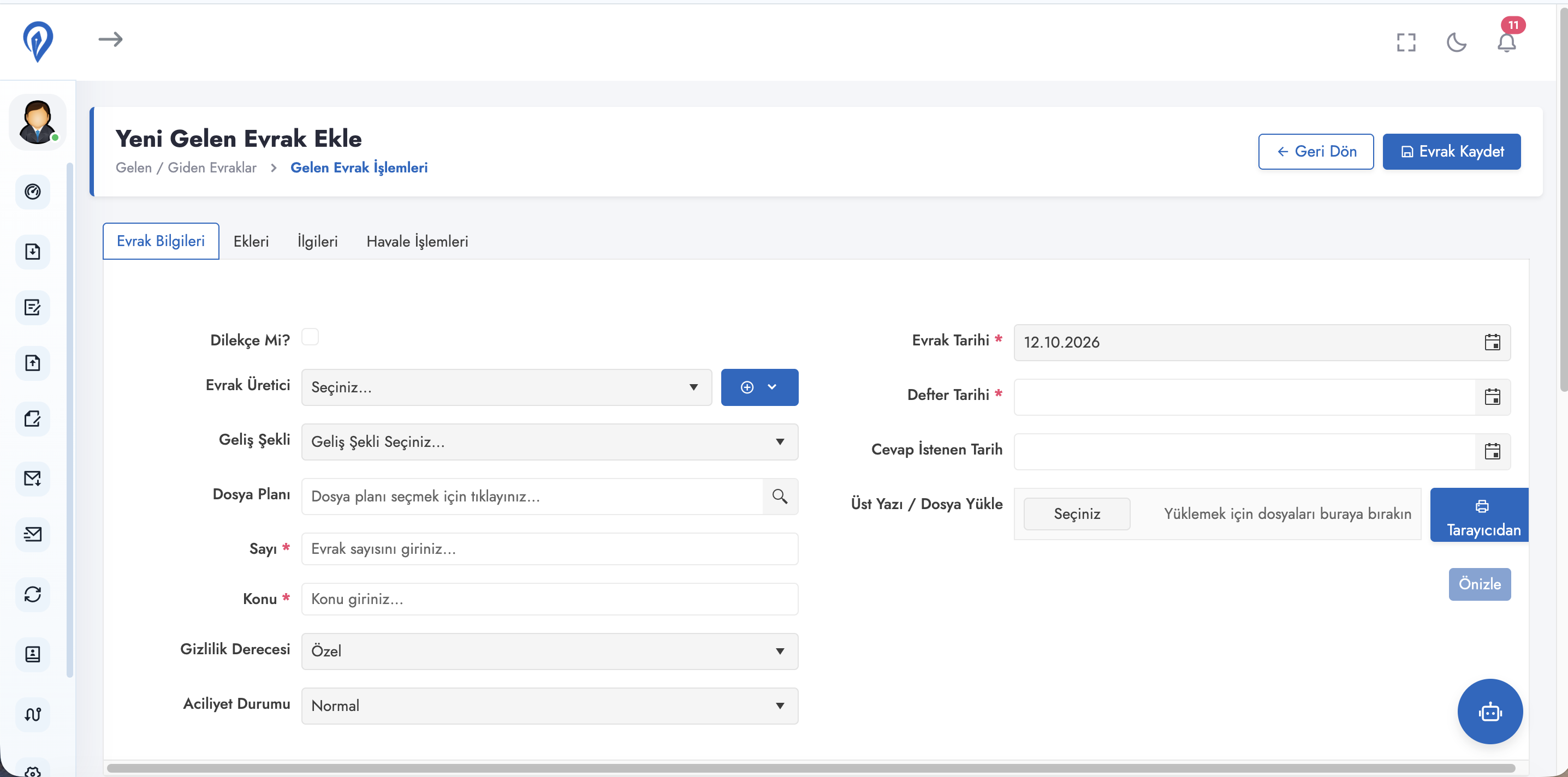The height and width of the screenshot is (777, 1568).
Task: Open the Evrak Tarihi calendar picker
Action: 1492,343
